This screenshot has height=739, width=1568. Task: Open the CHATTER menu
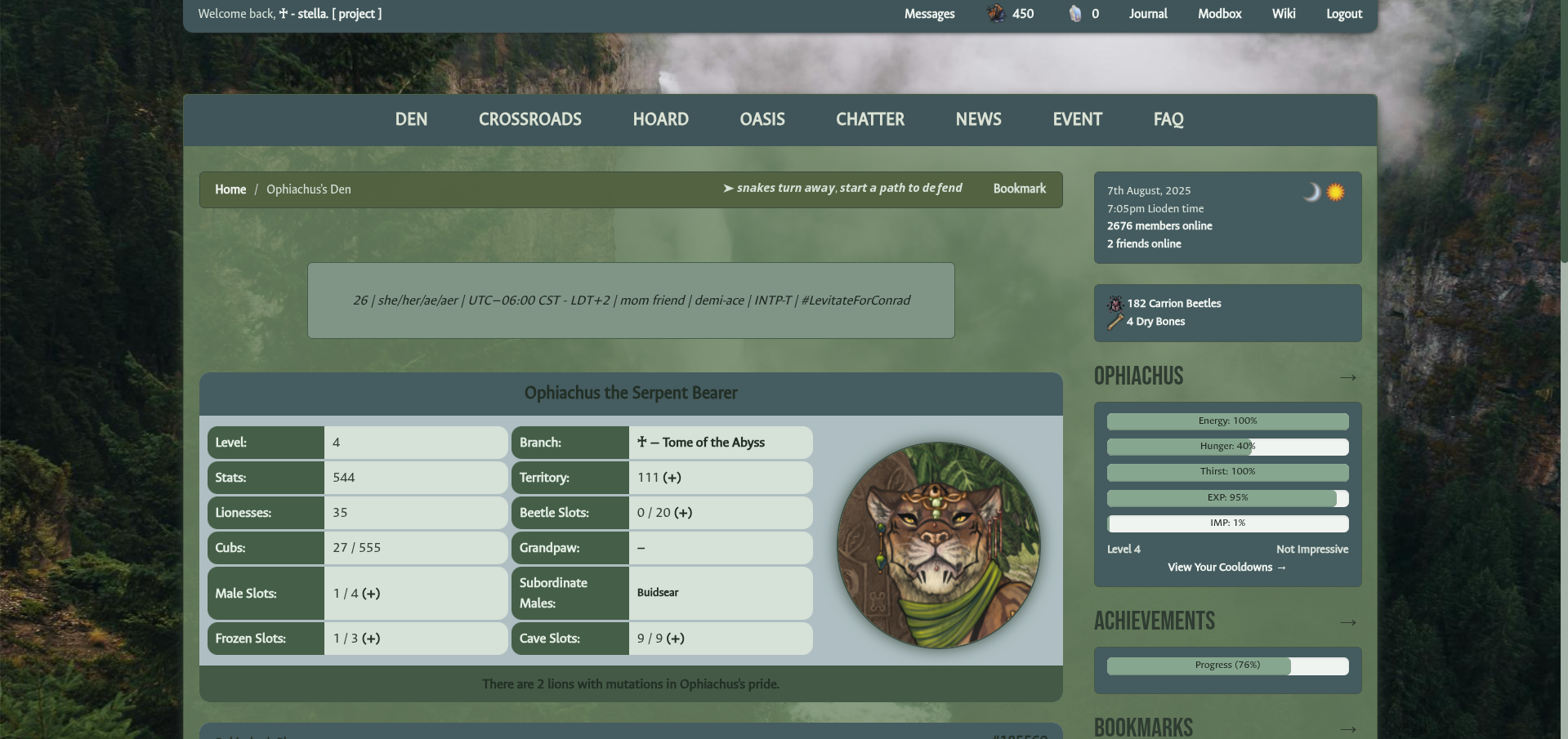(870, 119)
